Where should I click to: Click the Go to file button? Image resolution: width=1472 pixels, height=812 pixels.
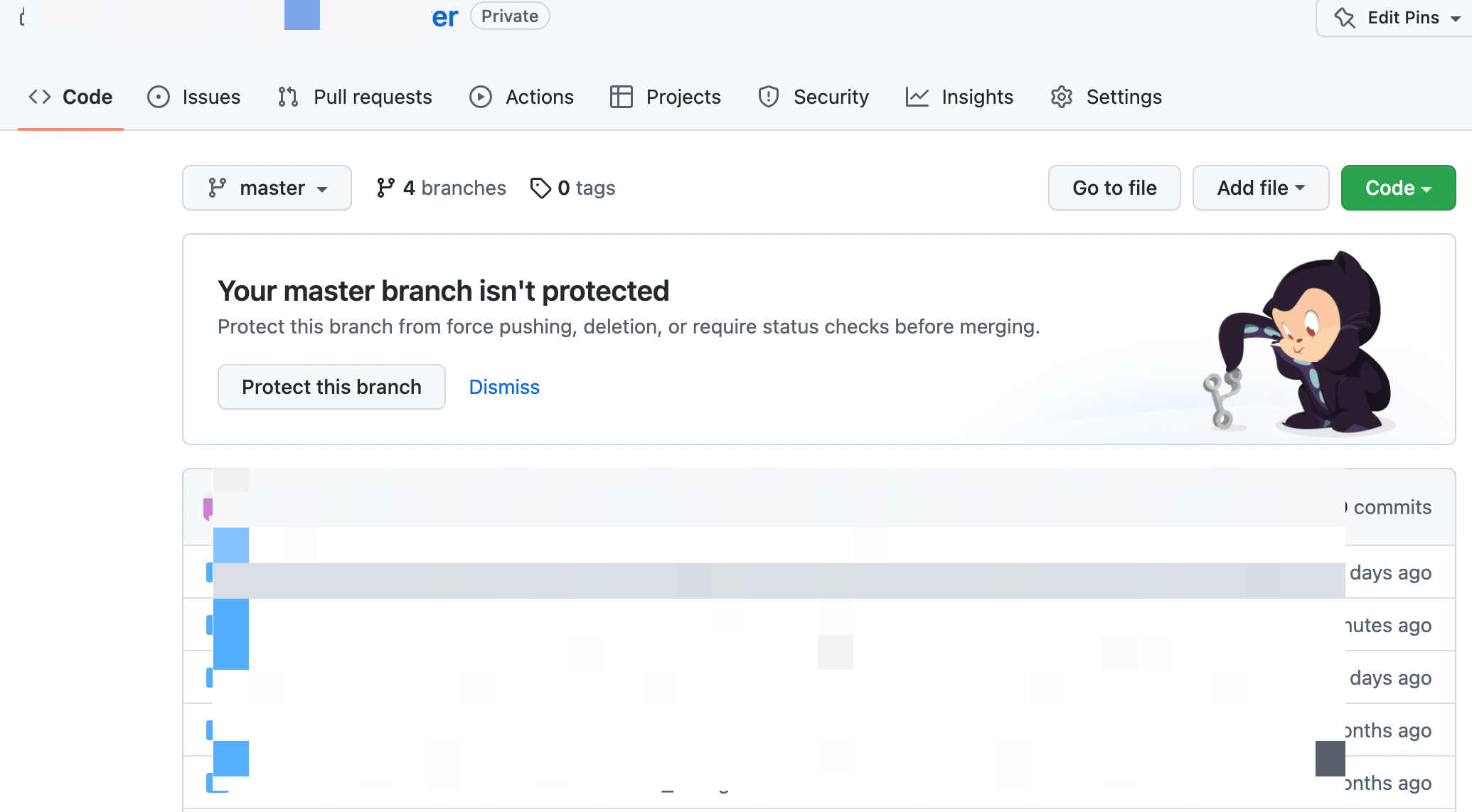tap(1114, 188)
